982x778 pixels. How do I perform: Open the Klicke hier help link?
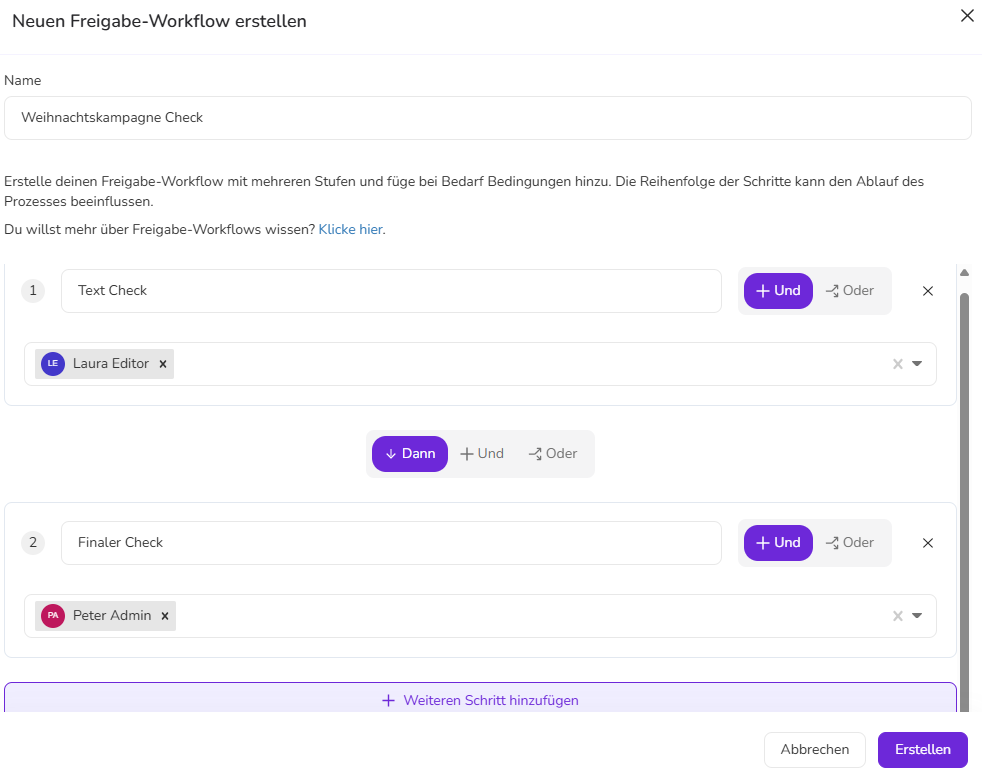[x=350, y=229]
